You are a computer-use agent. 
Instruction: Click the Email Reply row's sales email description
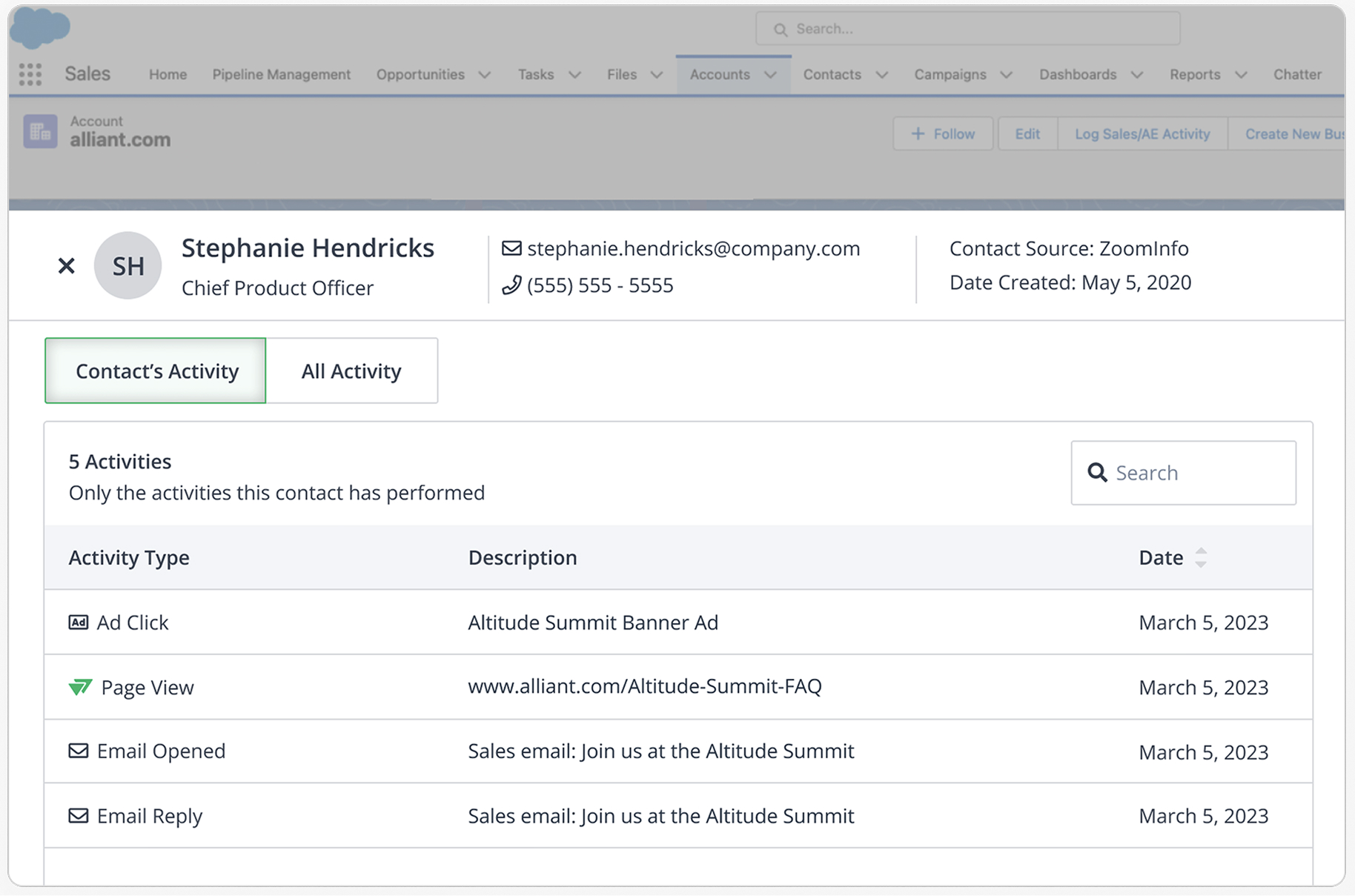coord(661,815)
